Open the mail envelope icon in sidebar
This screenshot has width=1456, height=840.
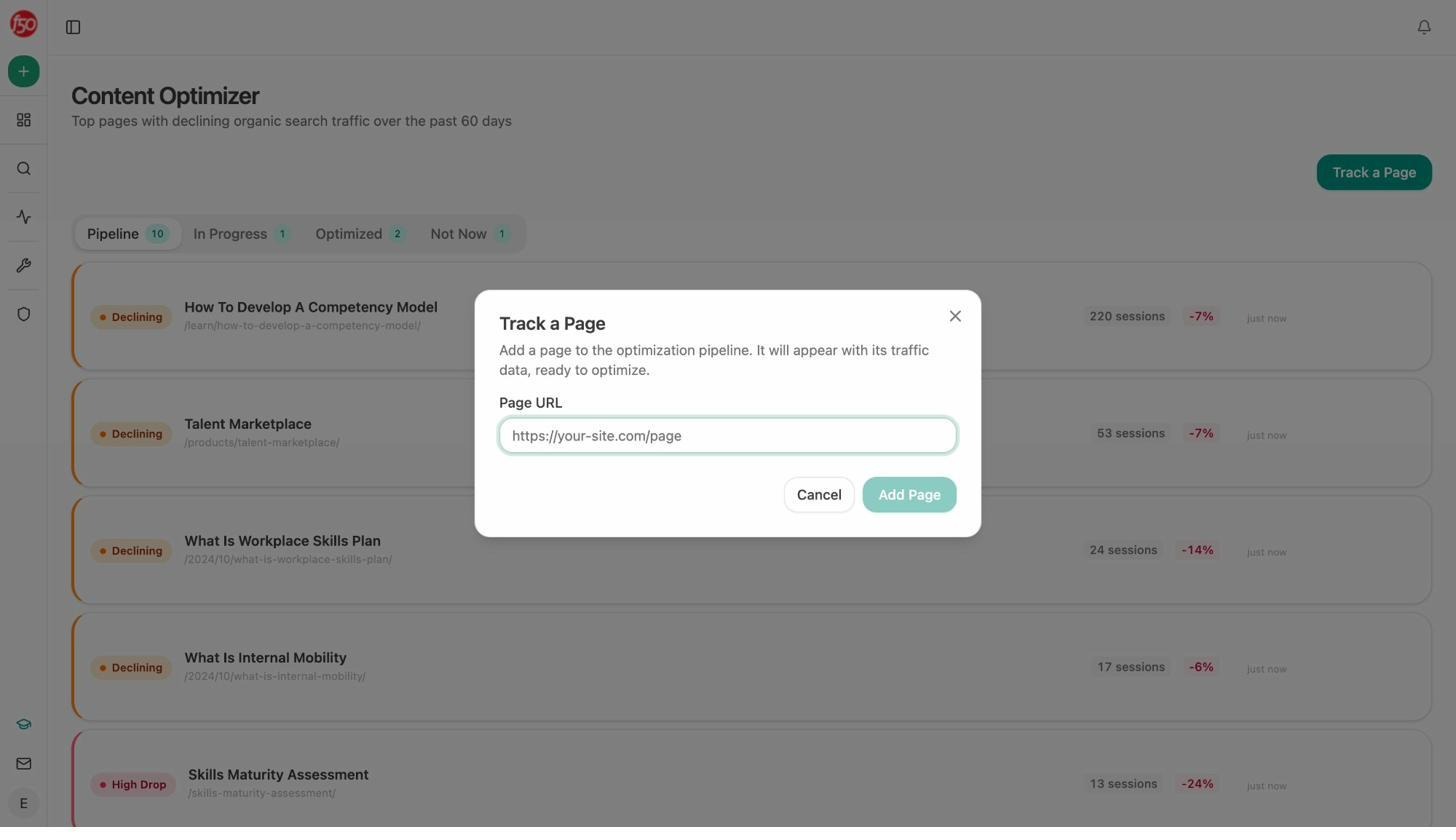coord(23,763)
